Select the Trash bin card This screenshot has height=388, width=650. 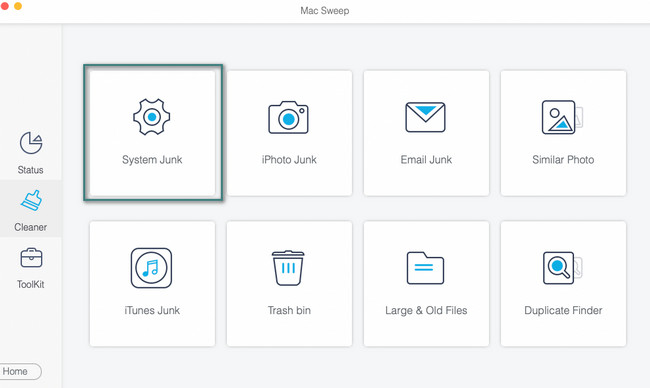pos(289,284)
